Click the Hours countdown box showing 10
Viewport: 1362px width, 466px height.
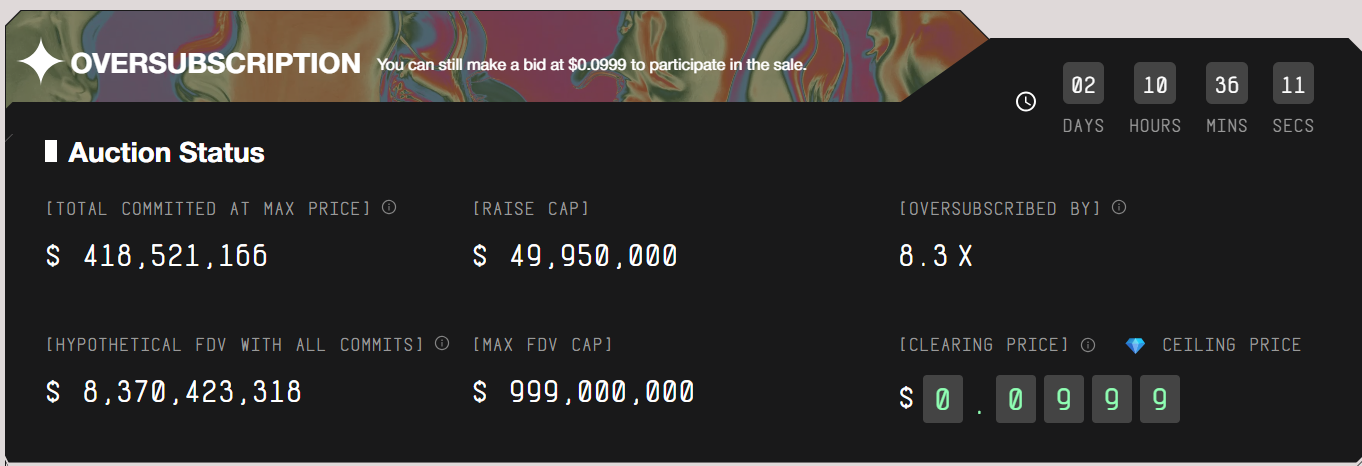tap(1155, 85)
